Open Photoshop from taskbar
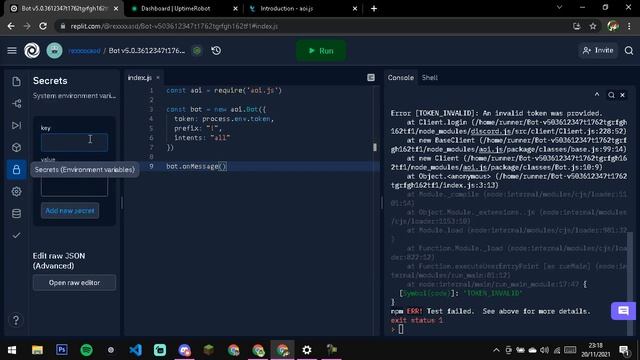Screen dimensions: 640x360 pyautogui.click(x=62, y=350)
